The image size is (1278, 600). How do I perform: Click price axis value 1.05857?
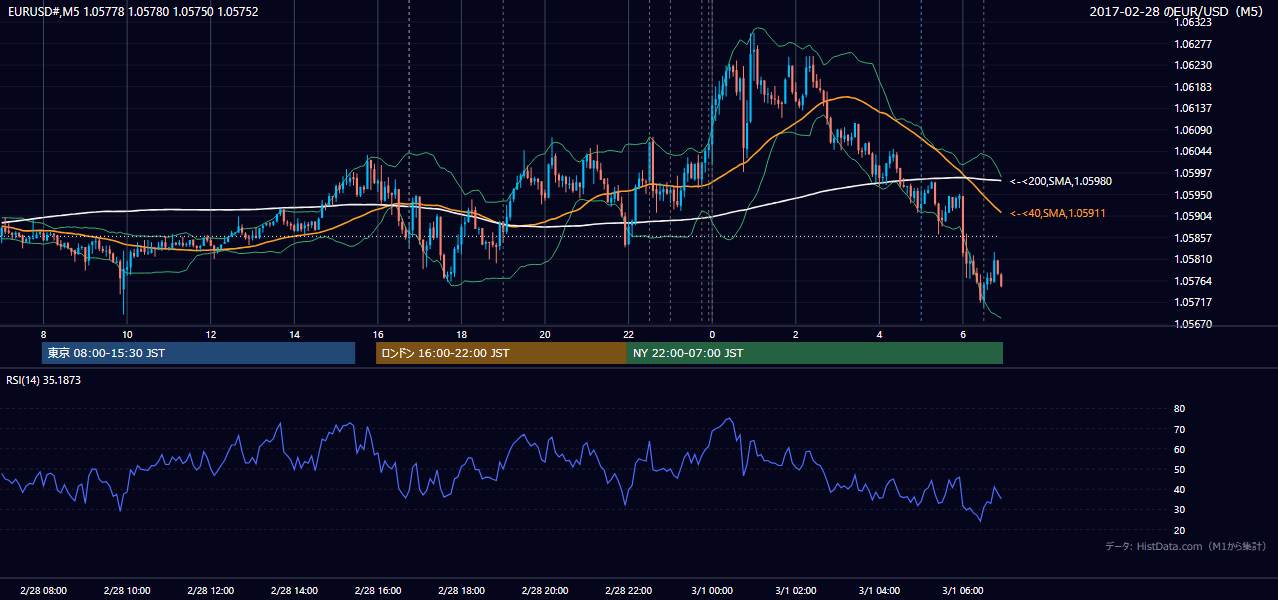[1193, 238]
